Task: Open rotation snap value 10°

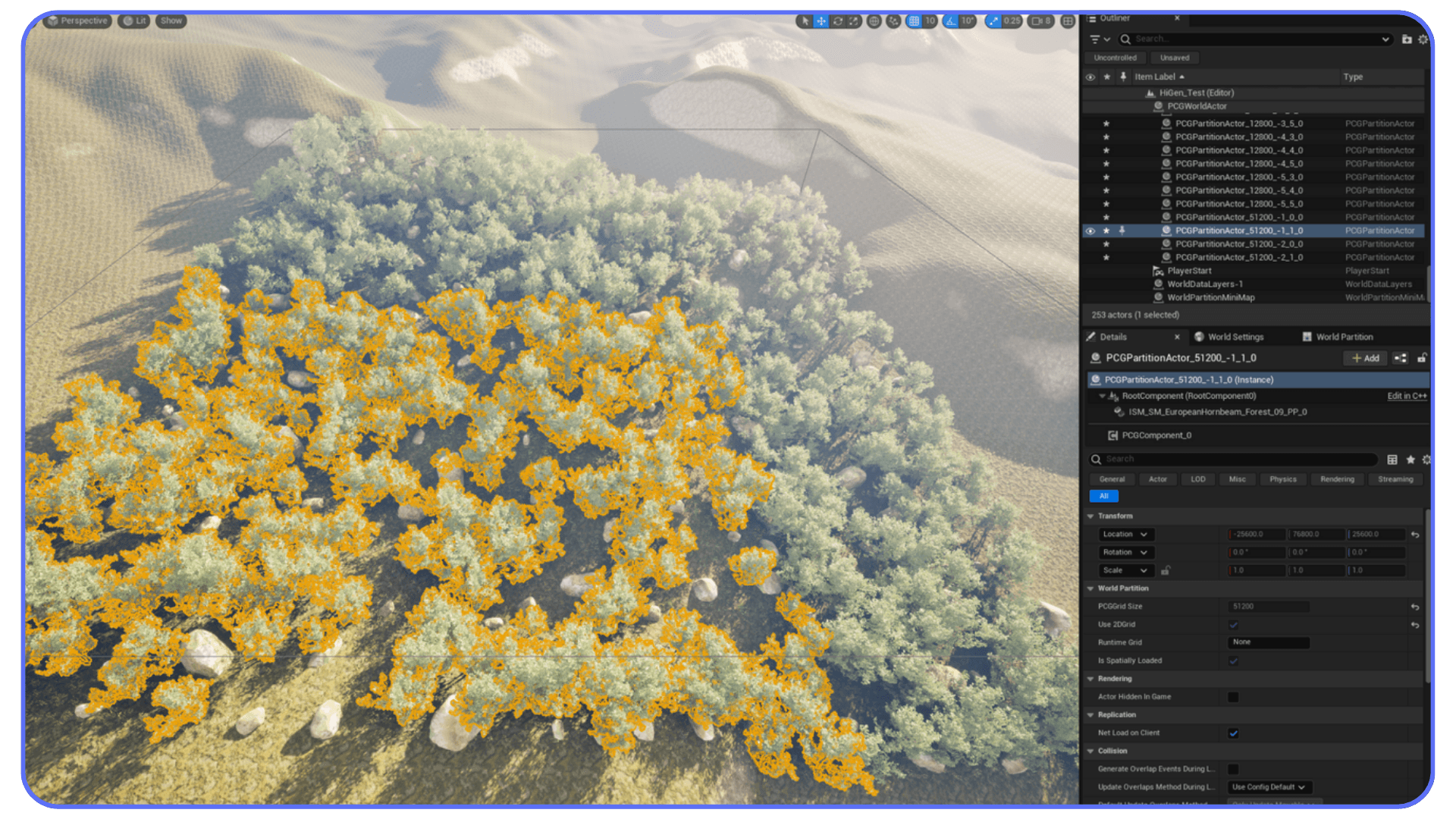Action: (968, 21)
